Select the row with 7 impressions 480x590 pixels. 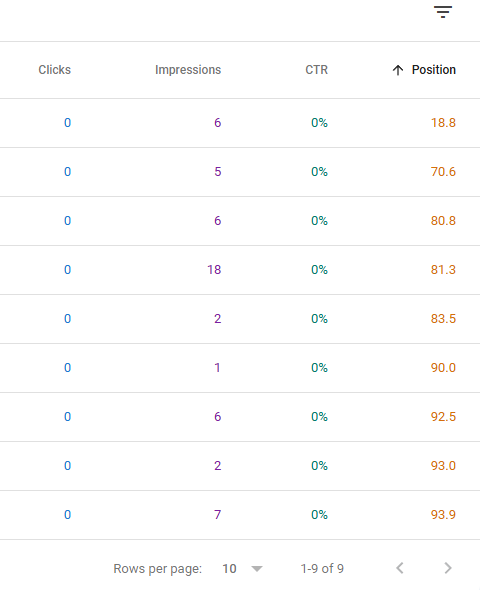coord(240,515)
